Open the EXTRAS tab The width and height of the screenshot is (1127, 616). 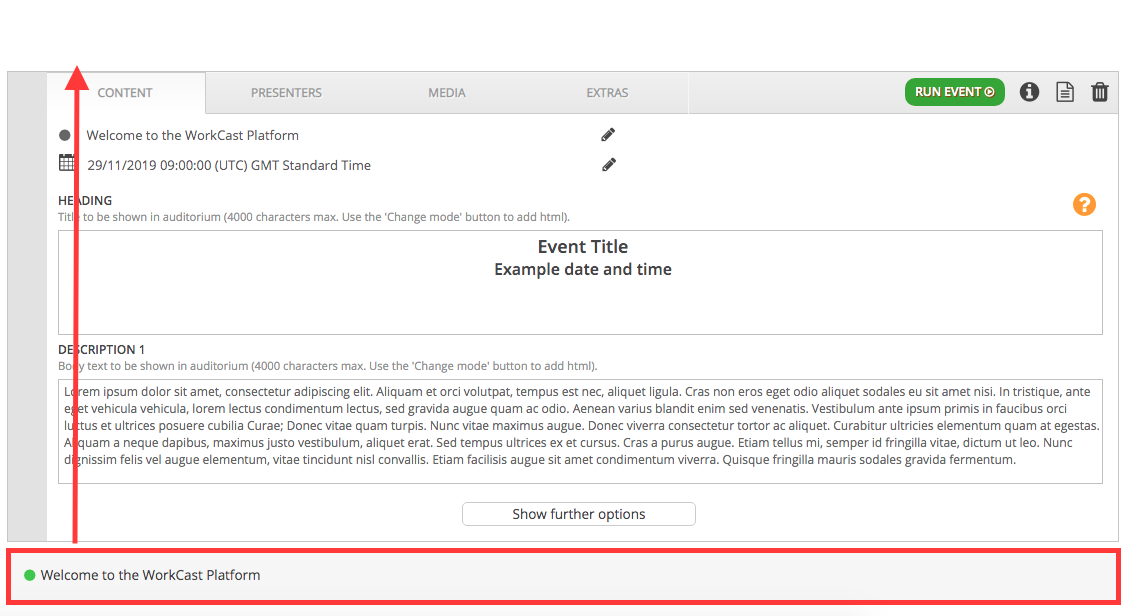[607, 93]
